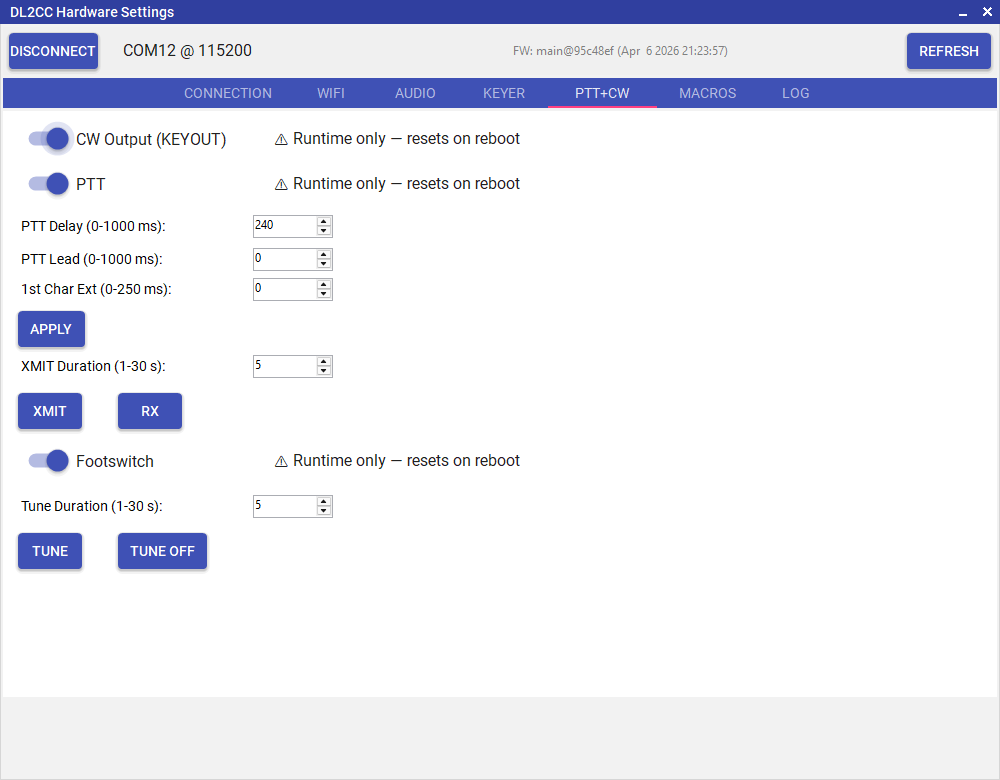Toggle the CW Output (KEYOUT) switch

(49, 139)
